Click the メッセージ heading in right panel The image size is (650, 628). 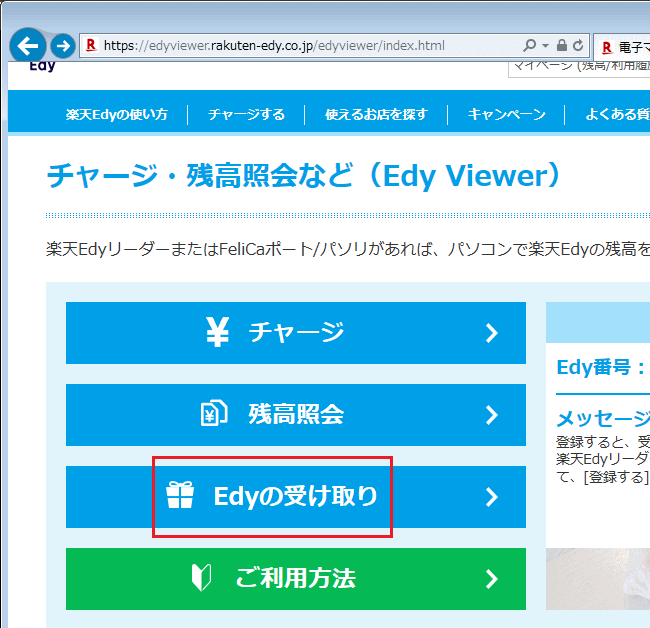coord(603,418)
